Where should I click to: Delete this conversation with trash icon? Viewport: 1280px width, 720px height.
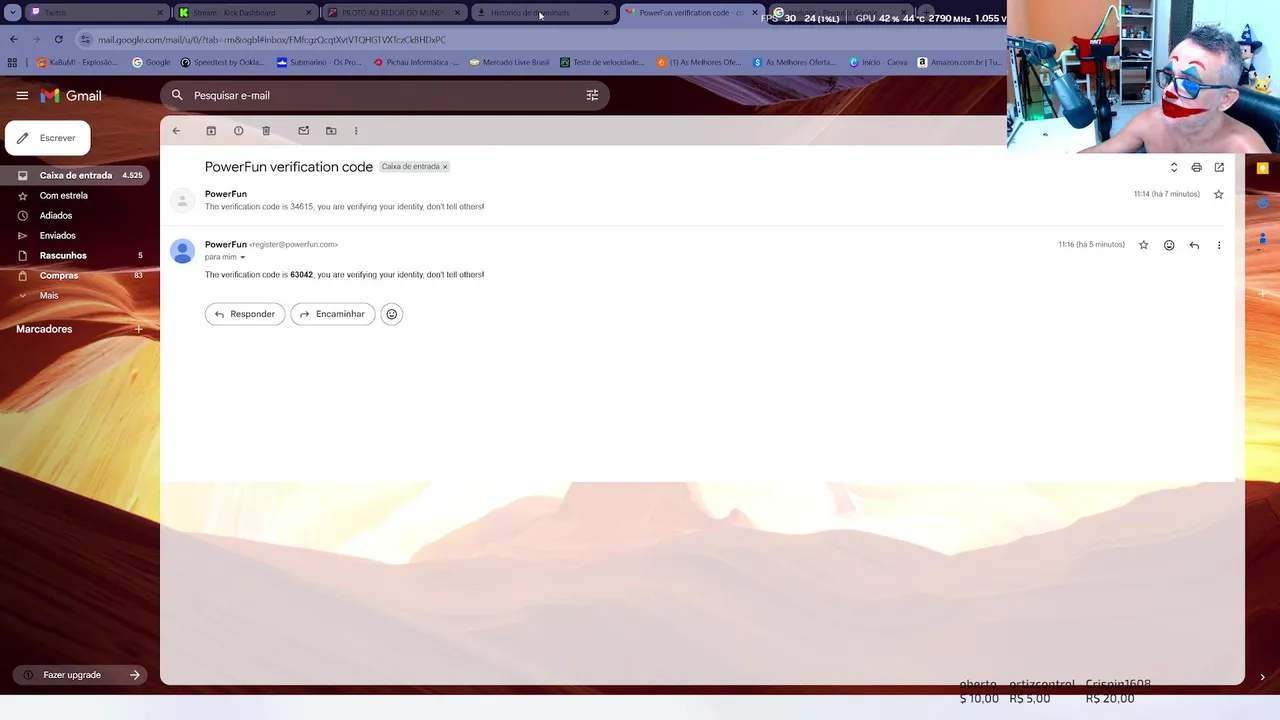pyautogui.click(x=266, y=131)
